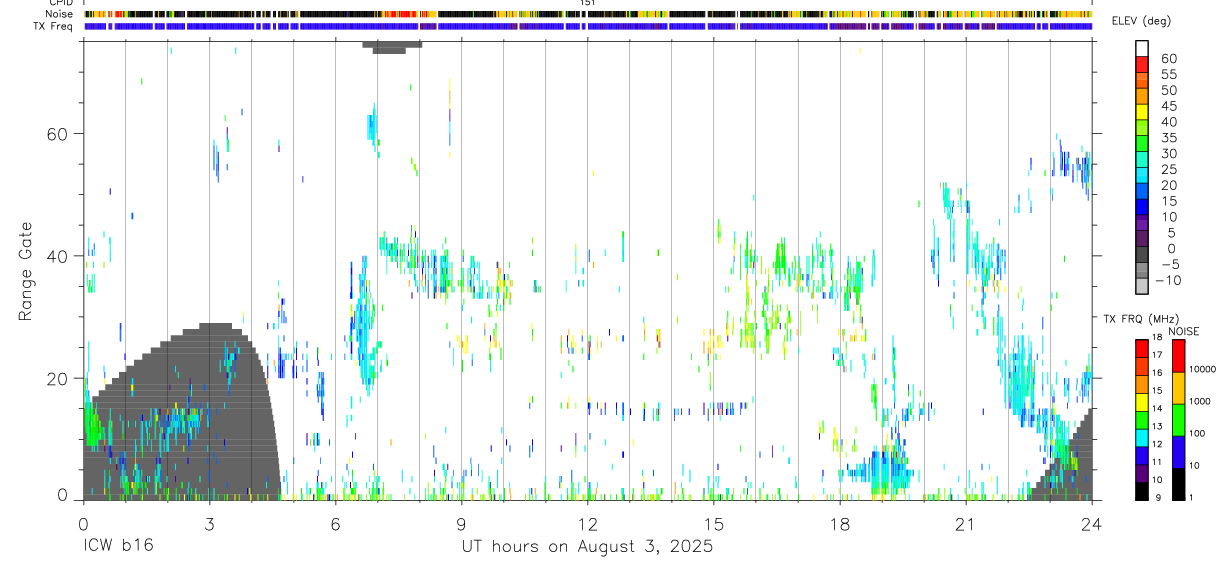1228x567 pixels.
Task: Click the '20' tick on the Range Gate axis
Action: pos(57,379)
